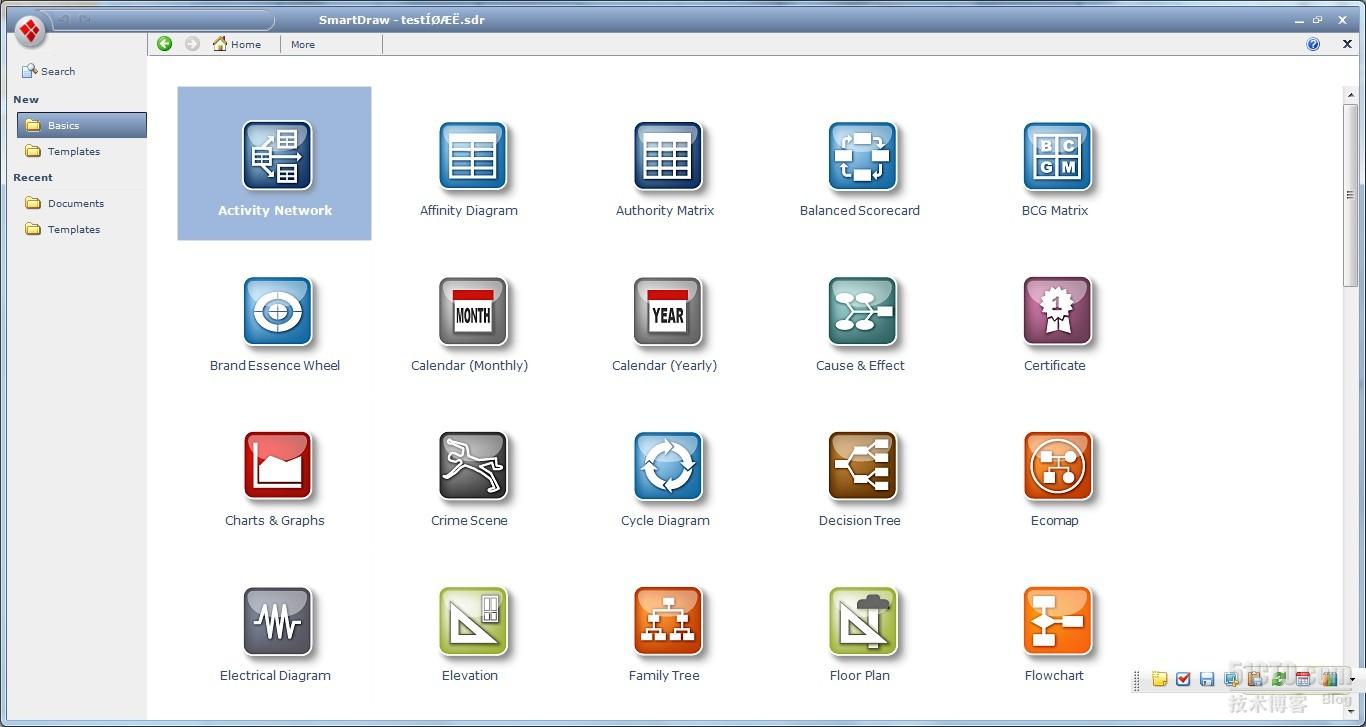Select the Authority Matrix icon
Viewport: 1366px width, 727px height.
(667, 156)
